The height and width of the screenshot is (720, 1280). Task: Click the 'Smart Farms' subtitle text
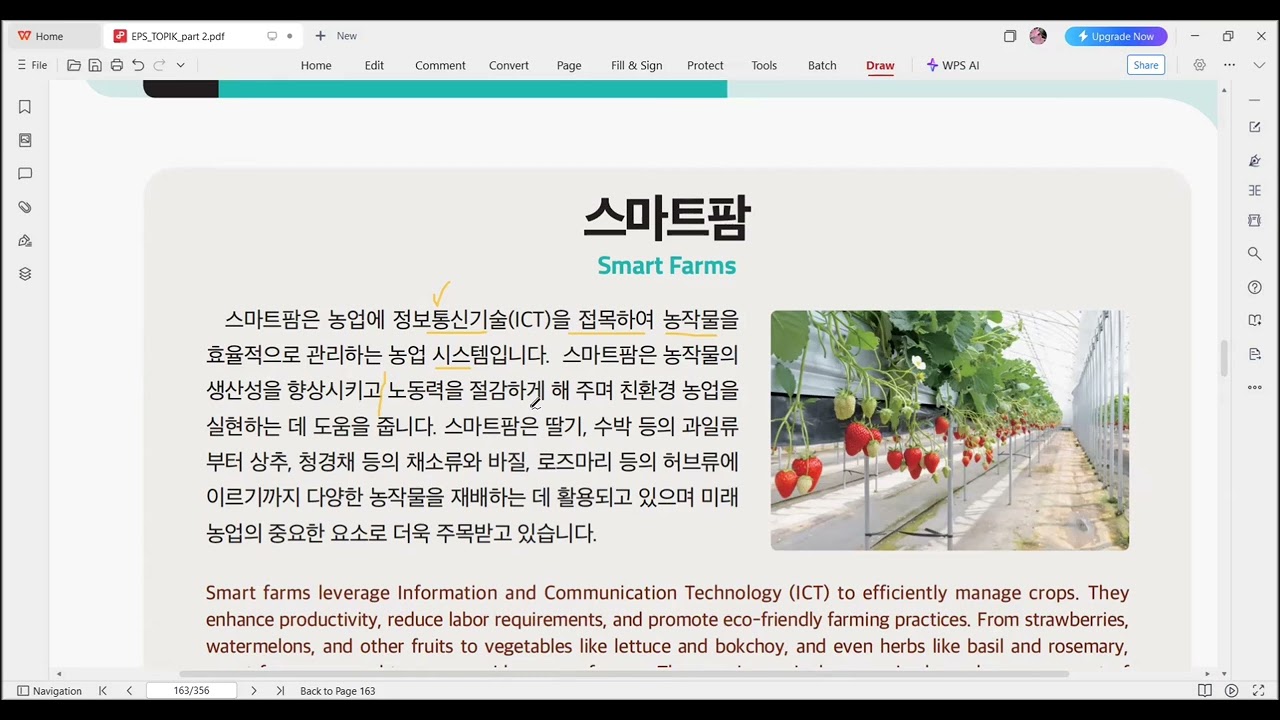[667, 266]
